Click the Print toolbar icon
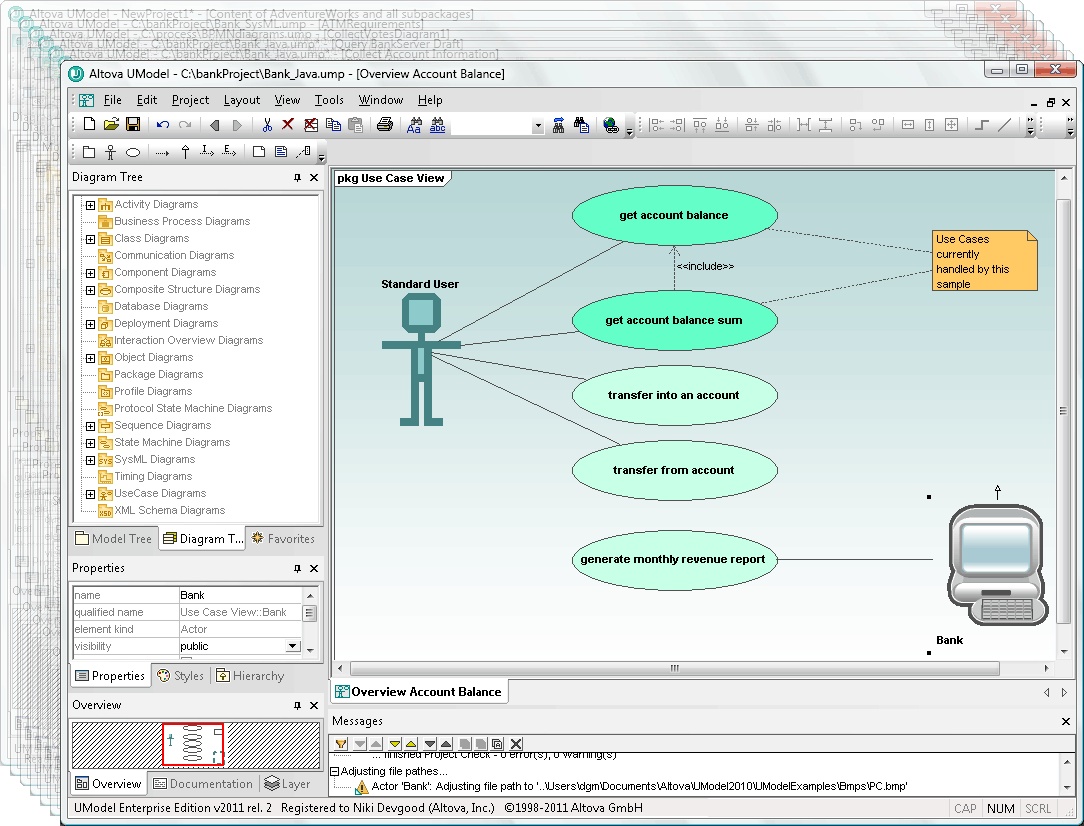The width and height of the screenshot is (1084, 826). tap(384, 125)
